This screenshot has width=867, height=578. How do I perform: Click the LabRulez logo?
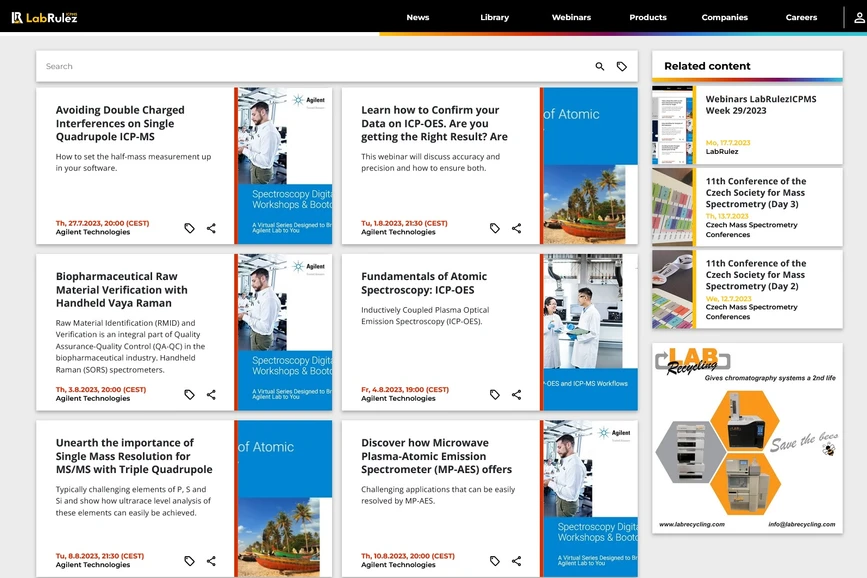point(44,18)
